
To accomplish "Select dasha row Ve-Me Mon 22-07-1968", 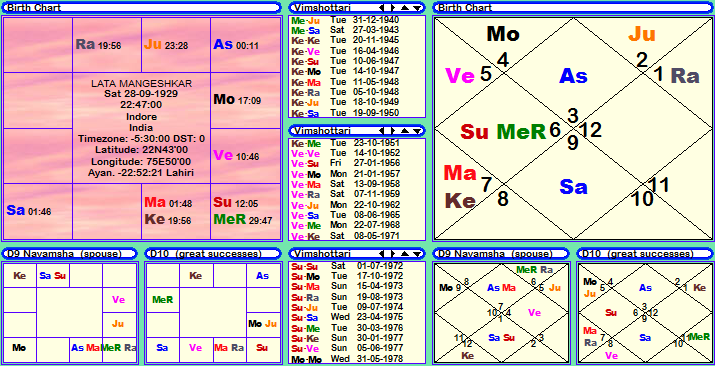I will [x=345, y=225].
